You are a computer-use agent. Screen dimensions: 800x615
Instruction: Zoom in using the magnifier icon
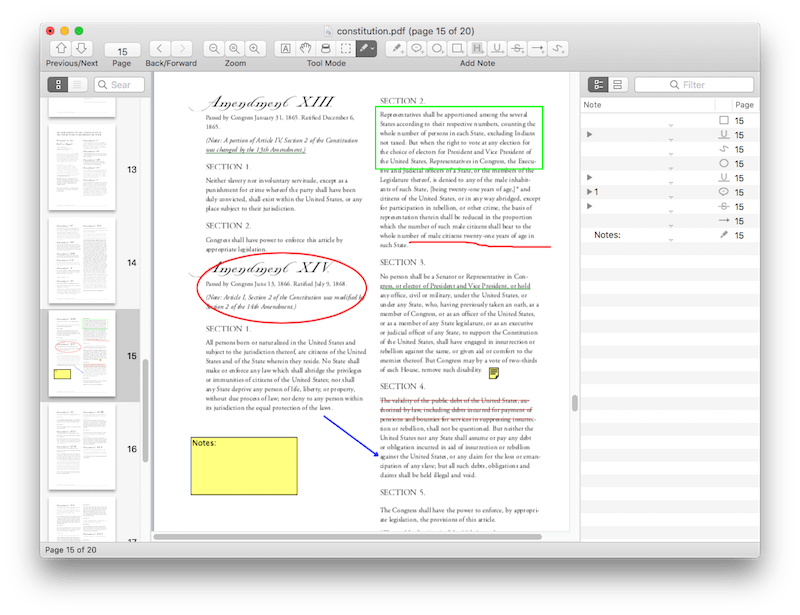coord(255,48)
